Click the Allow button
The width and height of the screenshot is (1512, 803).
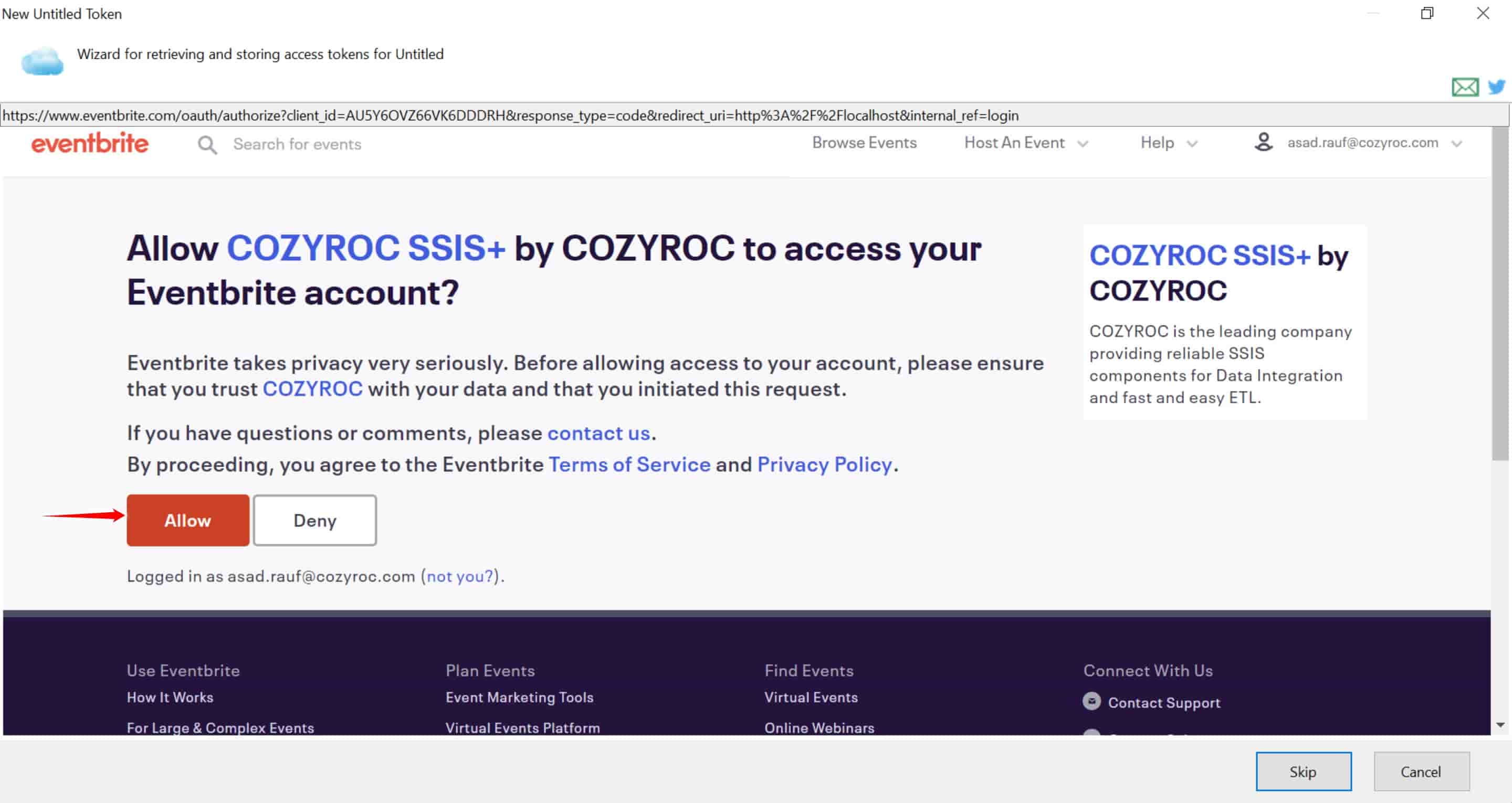(x=188, y=520)
